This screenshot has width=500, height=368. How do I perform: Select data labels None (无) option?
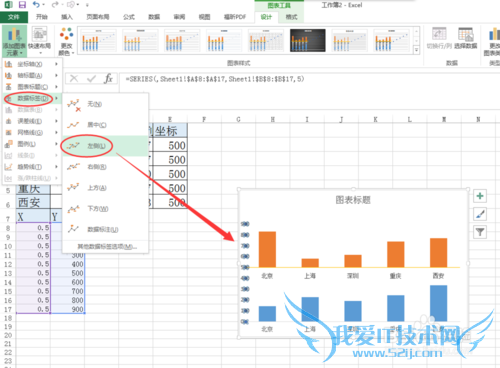click(x=105, y=104)
